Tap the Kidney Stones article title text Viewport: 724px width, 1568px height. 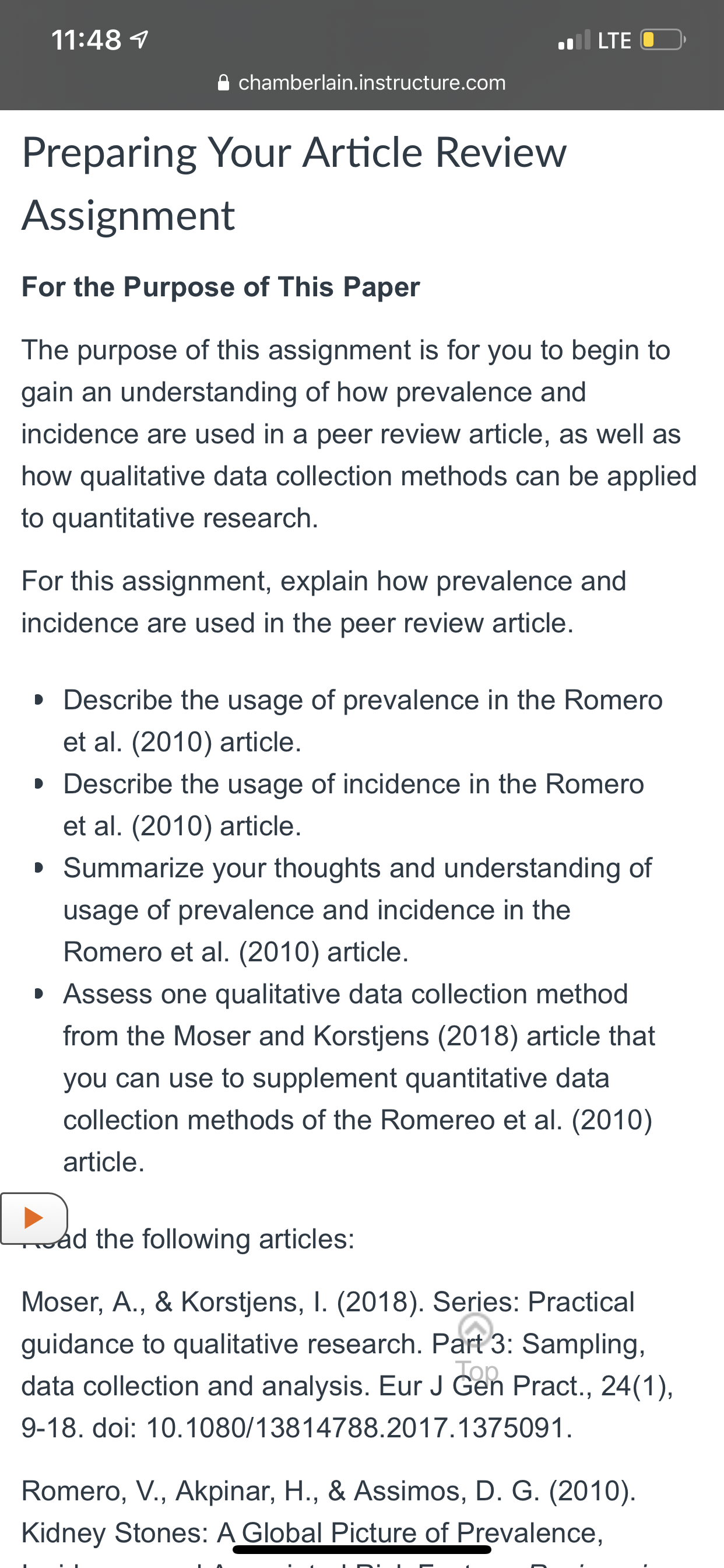pyautogui.click(x=312, y=1532)
